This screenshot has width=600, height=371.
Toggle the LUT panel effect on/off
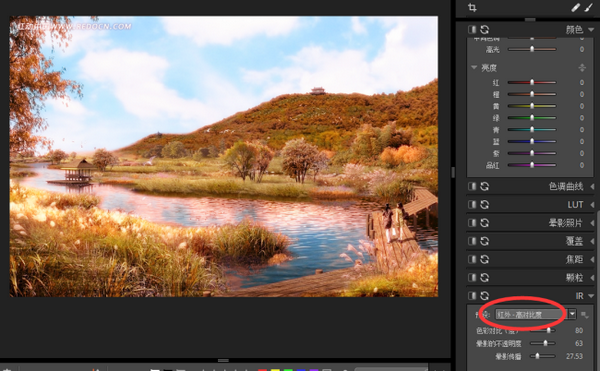click(472, 205)
